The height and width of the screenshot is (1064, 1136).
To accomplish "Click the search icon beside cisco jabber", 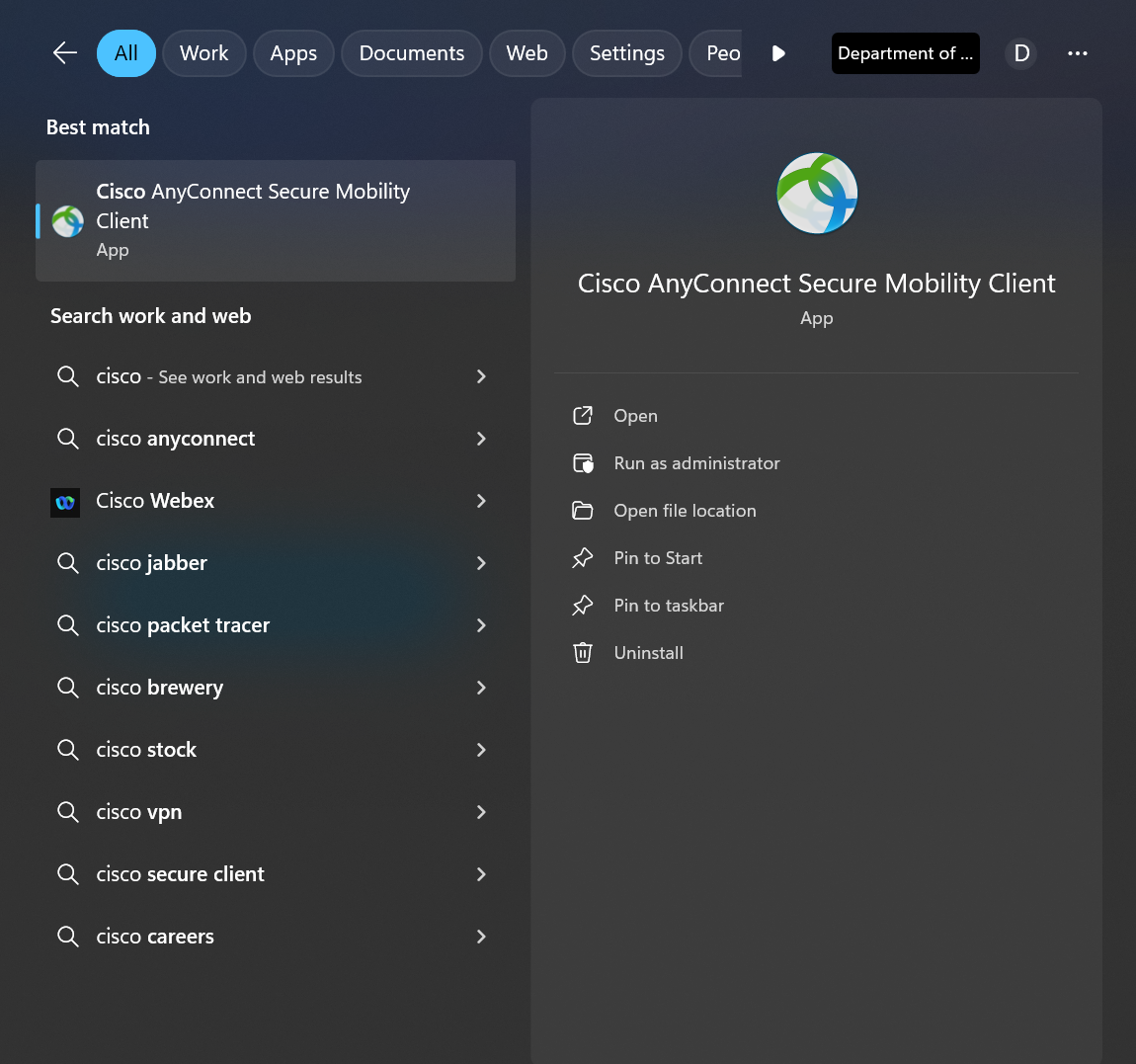I will point(67,563).
